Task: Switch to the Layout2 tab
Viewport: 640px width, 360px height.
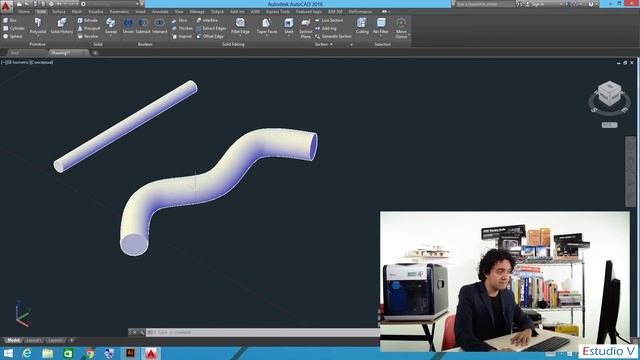Action: pos(55,340)
